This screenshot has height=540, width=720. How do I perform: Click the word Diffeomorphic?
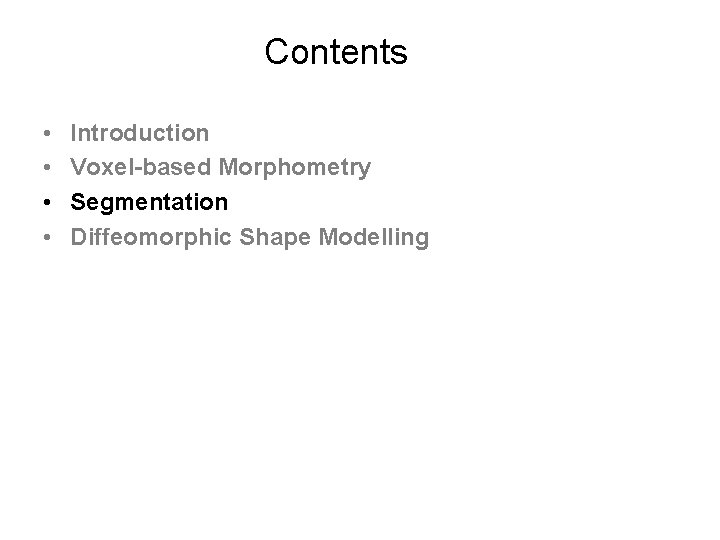point(151,237)
